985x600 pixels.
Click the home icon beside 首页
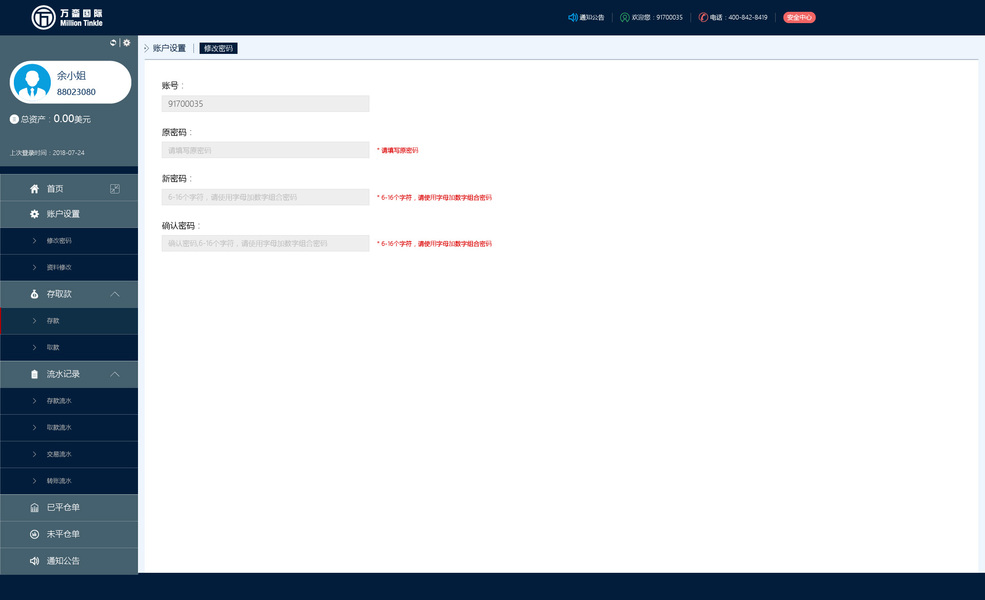pos(35,188)
